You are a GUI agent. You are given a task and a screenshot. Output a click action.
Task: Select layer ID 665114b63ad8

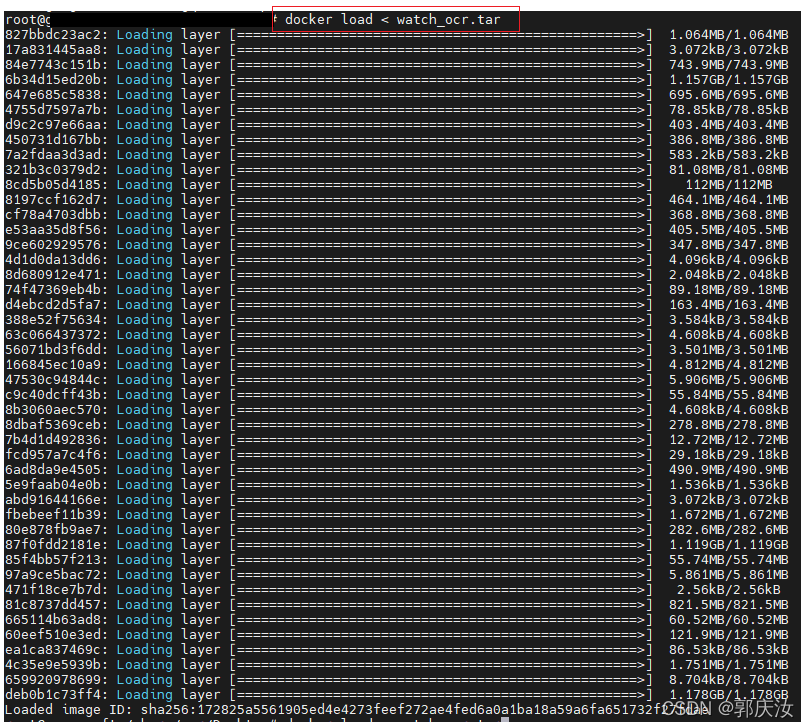(53, 619)
